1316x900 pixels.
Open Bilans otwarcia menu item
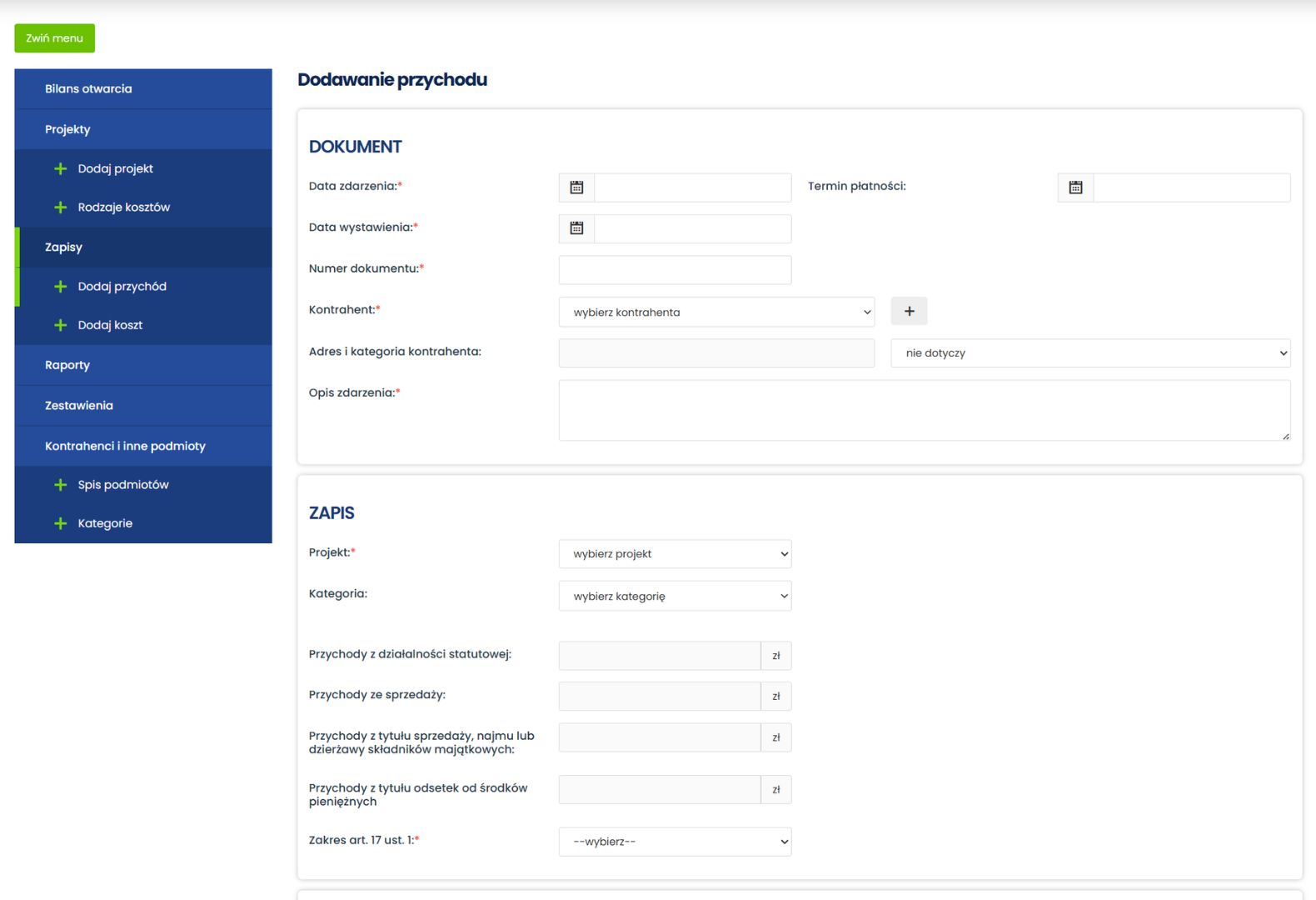pos(143,89)
